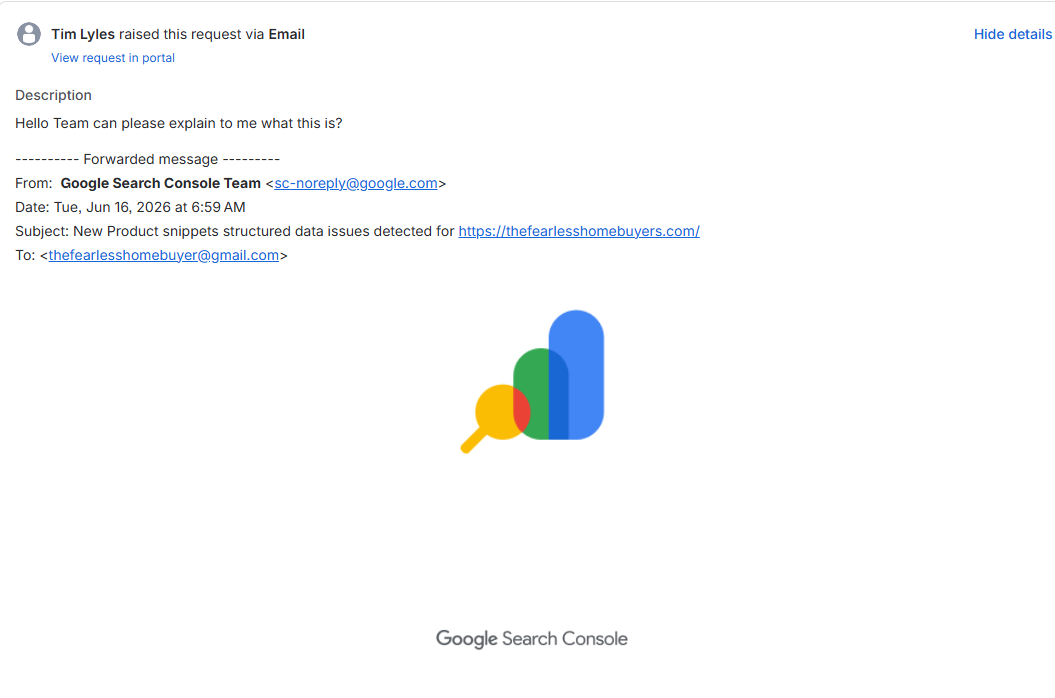Image resolution: width=1055 pixels, height=698 pixels.
Task: Click the bold 'Email' channel label
Action: point(287,34)
